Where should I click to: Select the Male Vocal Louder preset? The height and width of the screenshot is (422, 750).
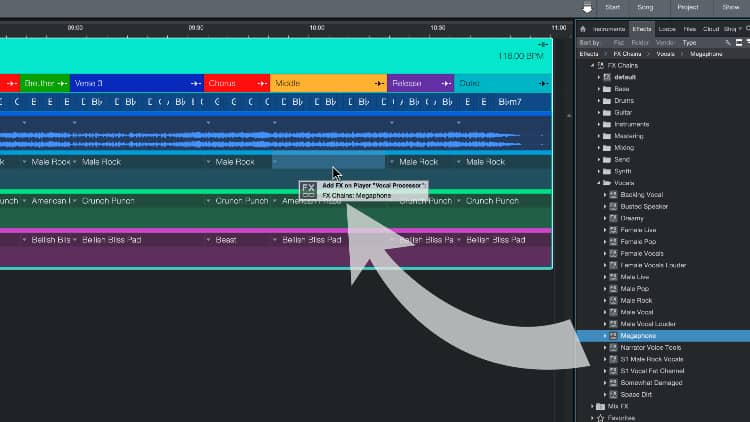tap(648, 324)
